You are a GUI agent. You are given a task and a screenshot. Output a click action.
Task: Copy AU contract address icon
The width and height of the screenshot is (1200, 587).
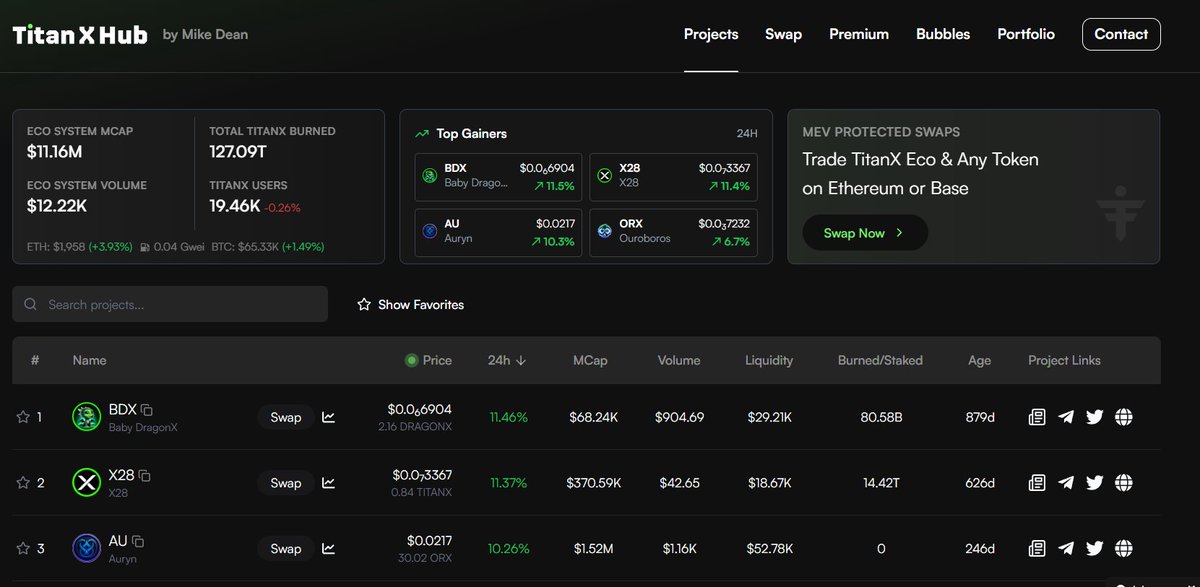(138, 541)
